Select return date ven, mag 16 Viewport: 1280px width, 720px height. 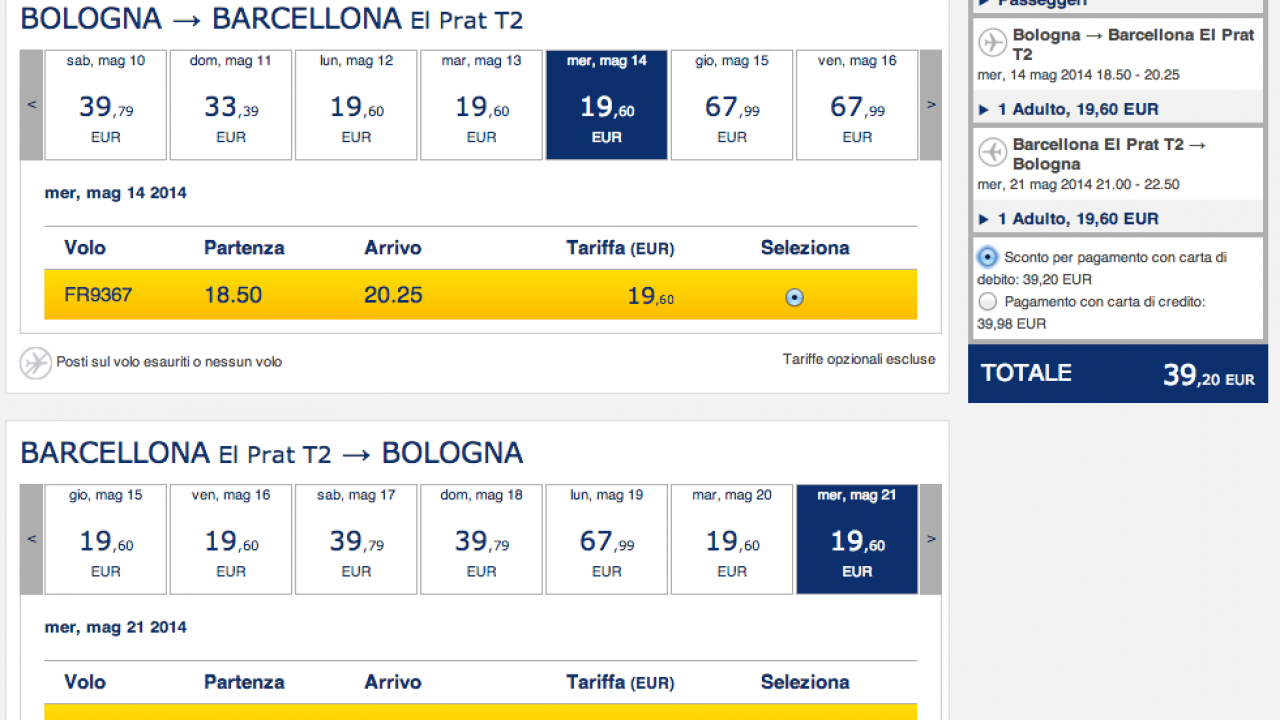pos(231,539)
